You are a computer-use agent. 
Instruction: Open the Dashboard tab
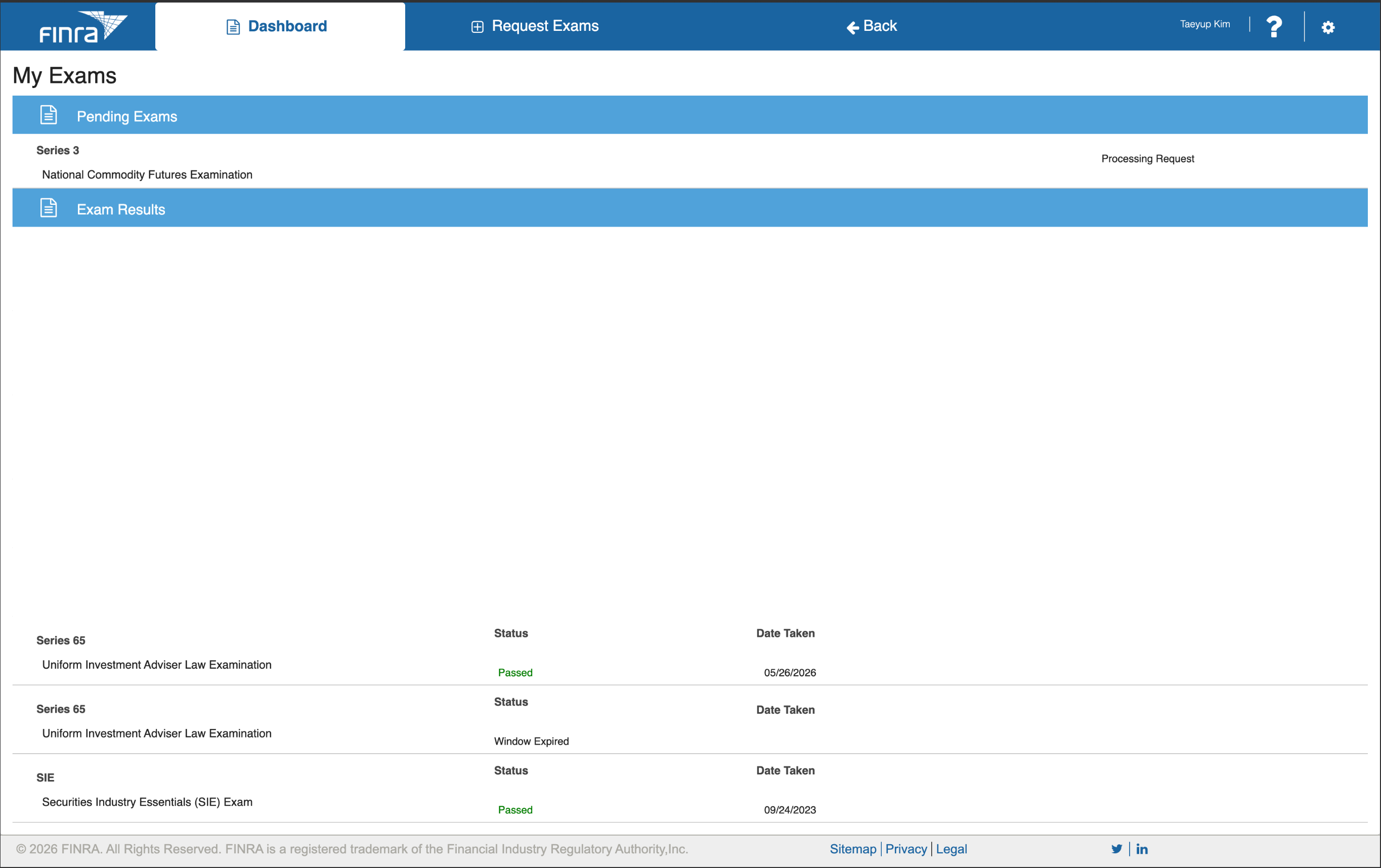pyautogui.click(x=280, y=26)
